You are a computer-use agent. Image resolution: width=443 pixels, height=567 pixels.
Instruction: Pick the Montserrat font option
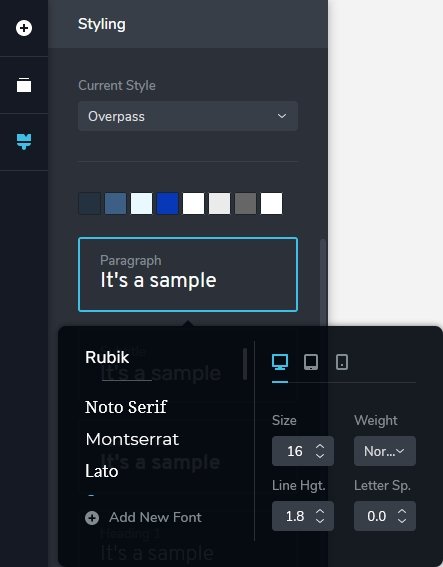click(x=132, y=439)
